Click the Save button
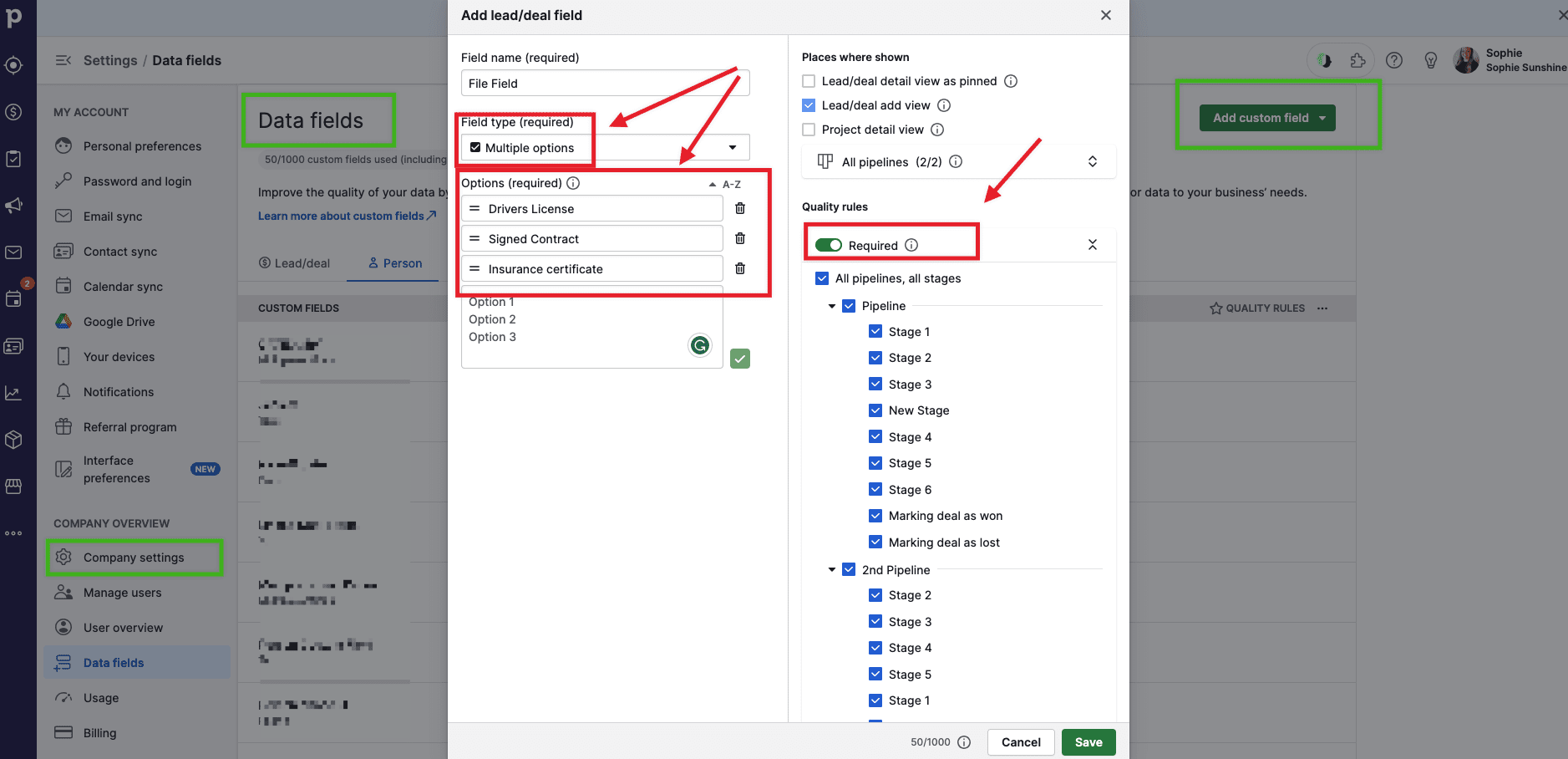The image size is (1568, 759). tap(1088, 742)
